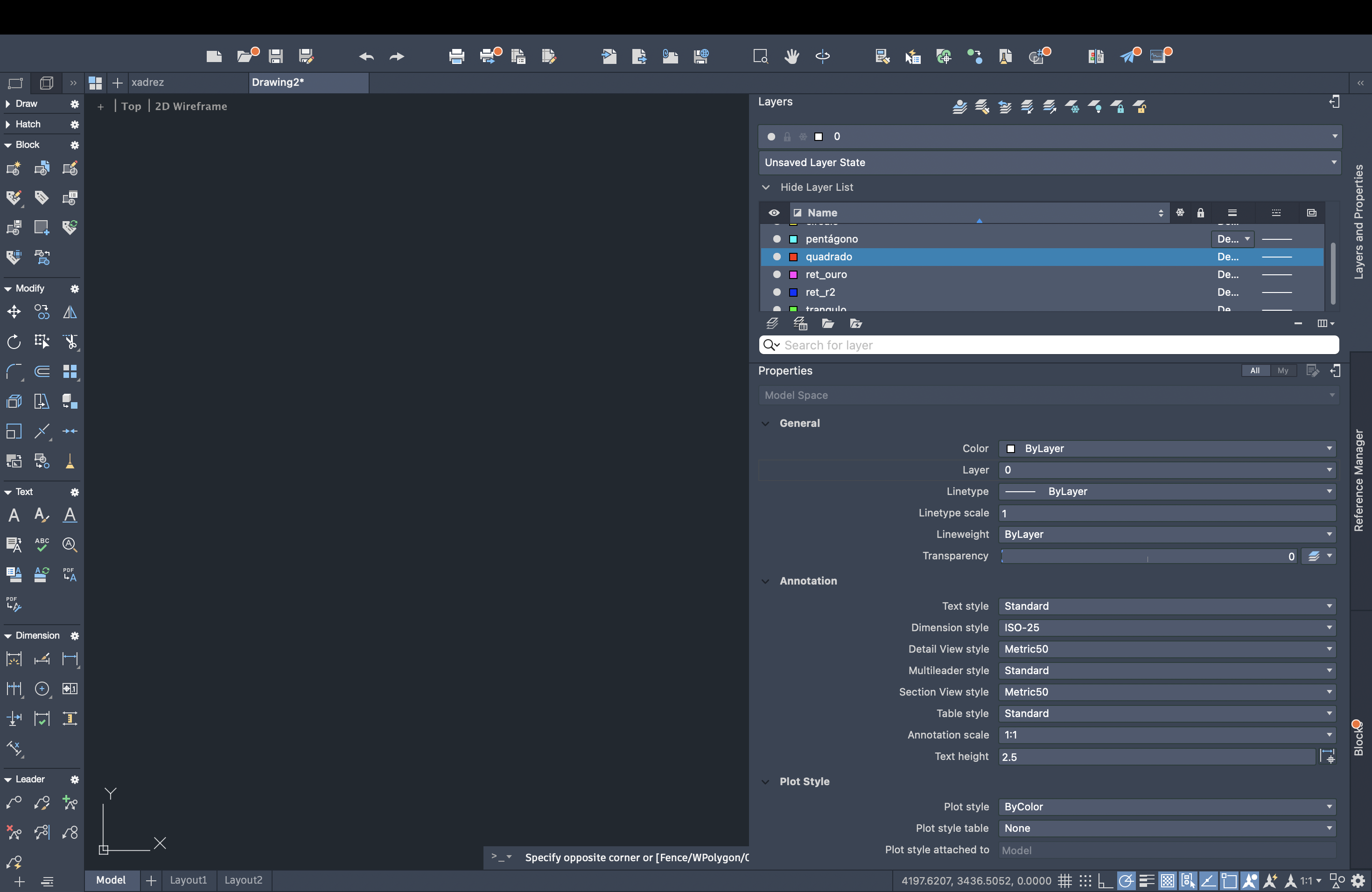This screenshot has height=892, width=1372.
Task: Select the Rotate tool in Modify panel
Action: pyautogui.click(x=14, y=341)
